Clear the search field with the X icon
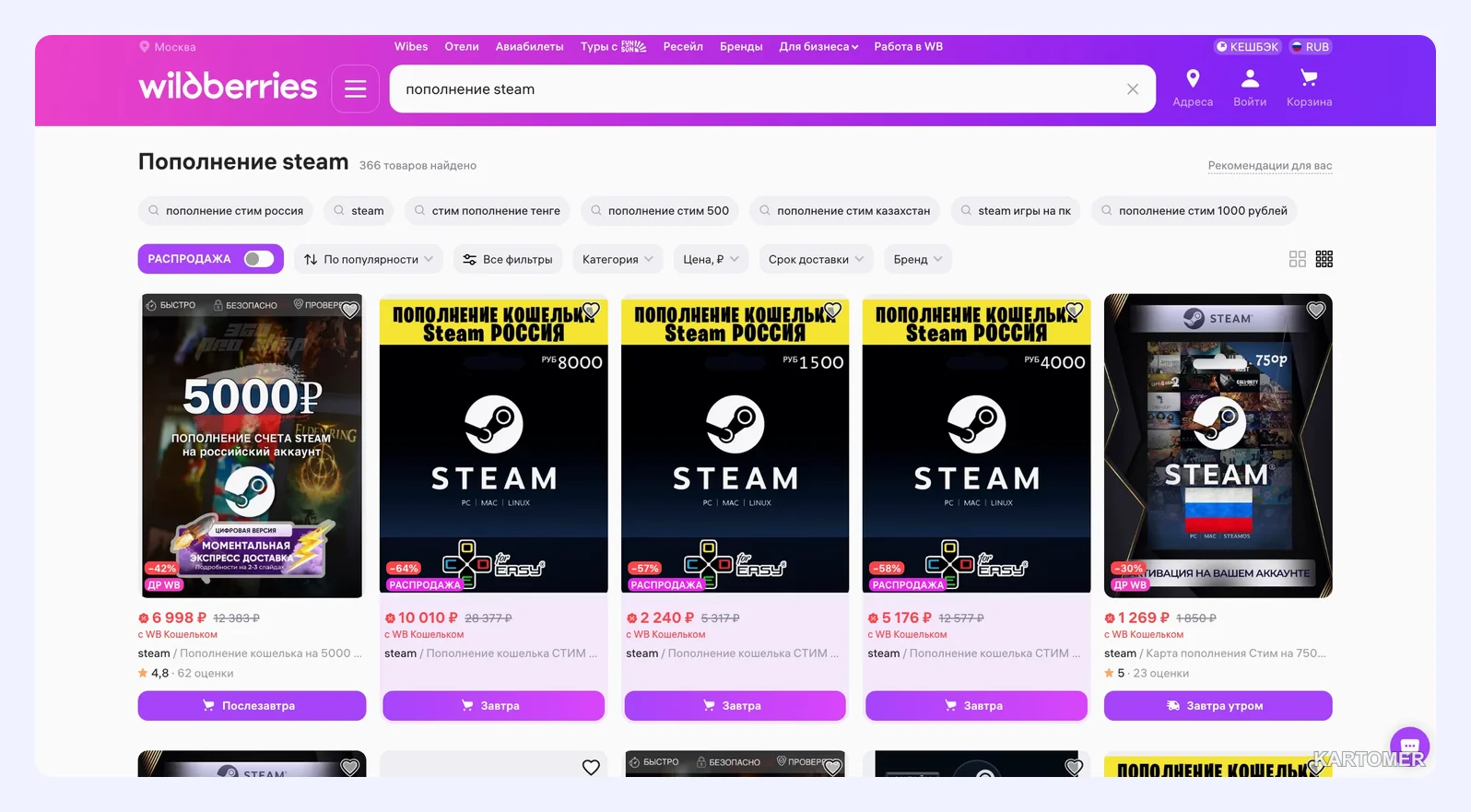The height and width of the screenshot is (812, 1471). coord(1133,89)
